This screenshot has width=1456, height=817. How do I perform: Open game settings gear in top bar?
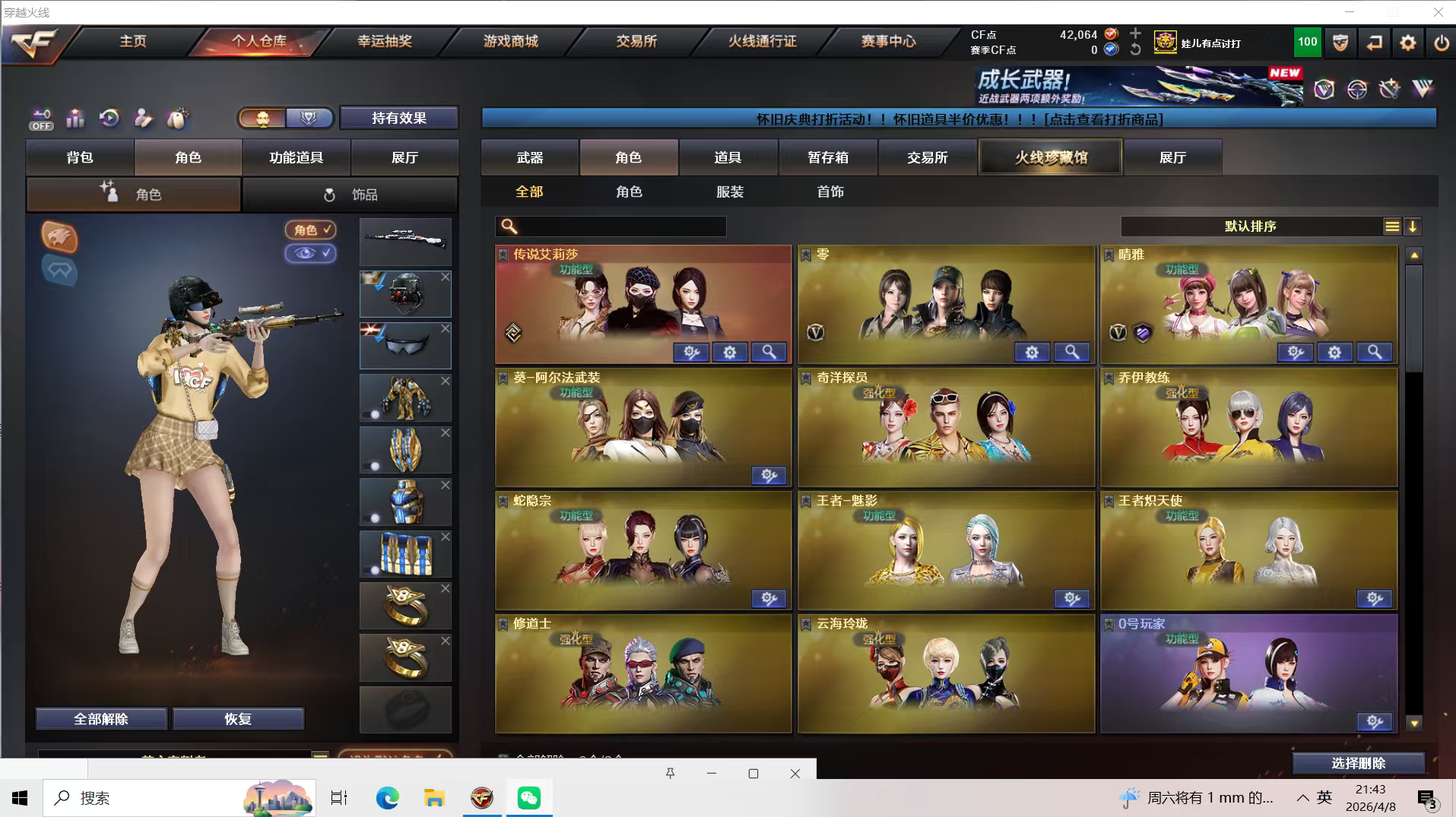pyautogui.click(x=1407, y=43)
